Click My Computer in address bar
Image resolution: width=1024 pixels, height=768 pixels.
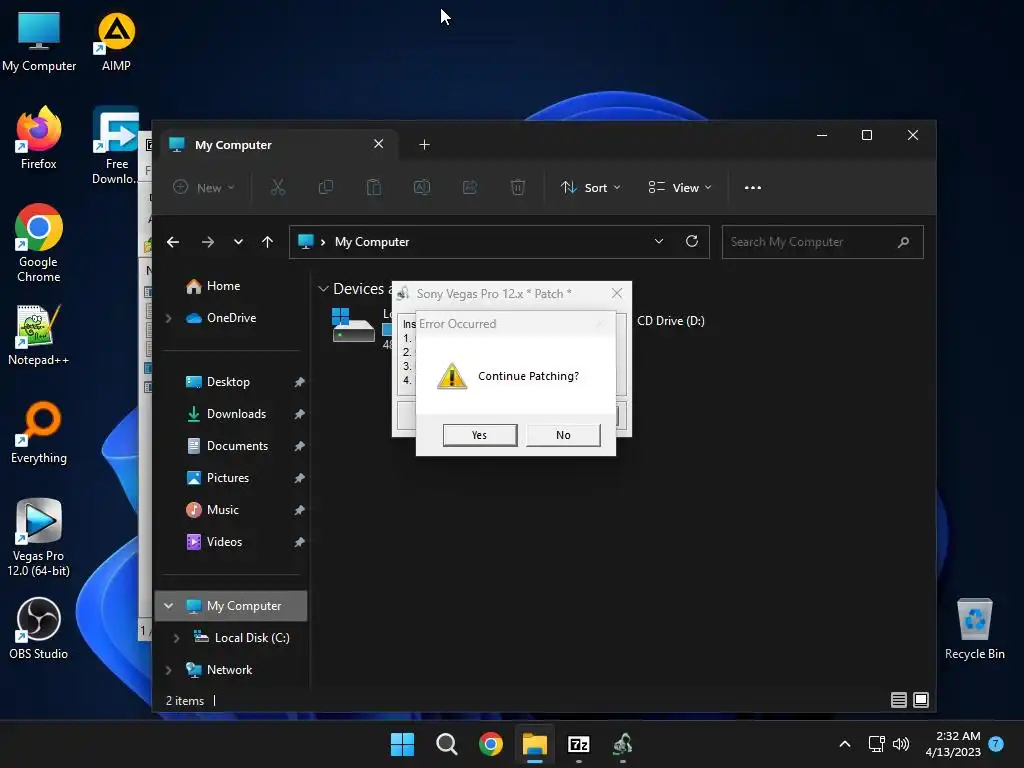(372, 242)
